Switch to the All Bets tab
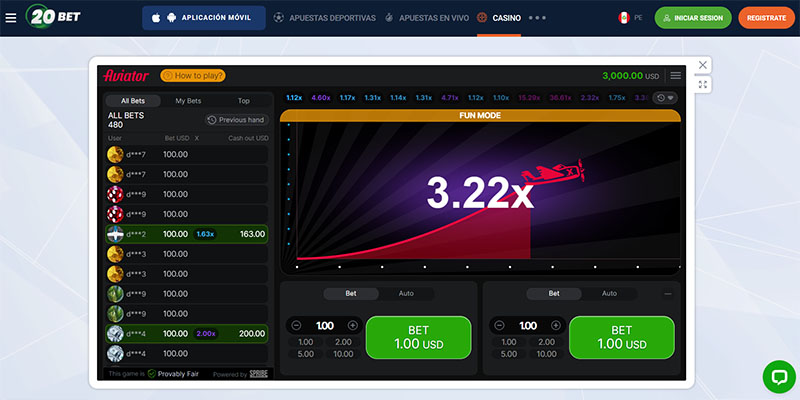 (x=133, y=101)
